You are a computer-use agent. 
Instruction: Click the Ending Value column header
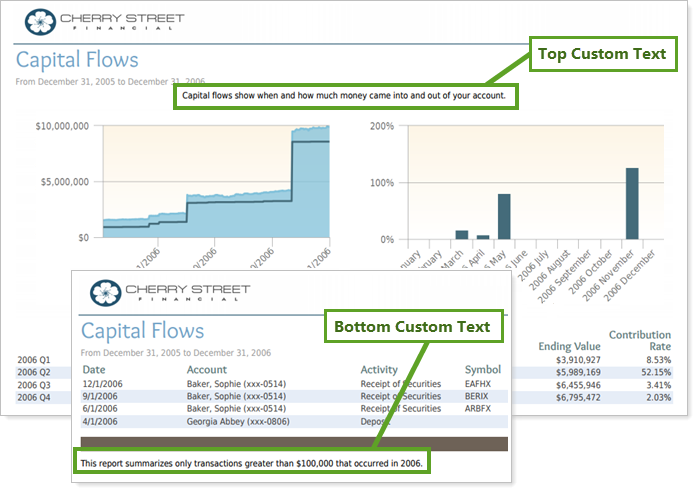coord(568,346)
